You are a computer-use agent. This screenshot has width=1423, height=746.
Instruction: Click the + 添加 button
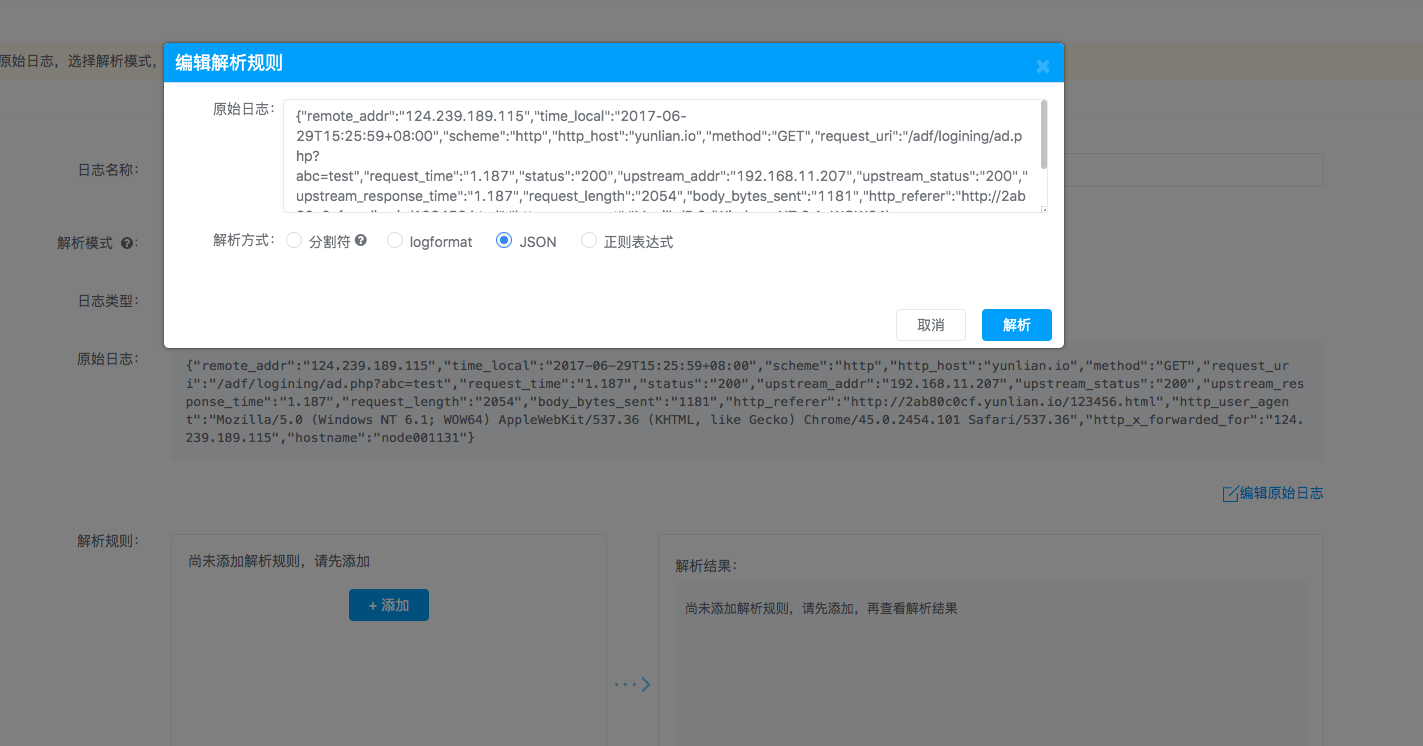click(x=389, y=605)
